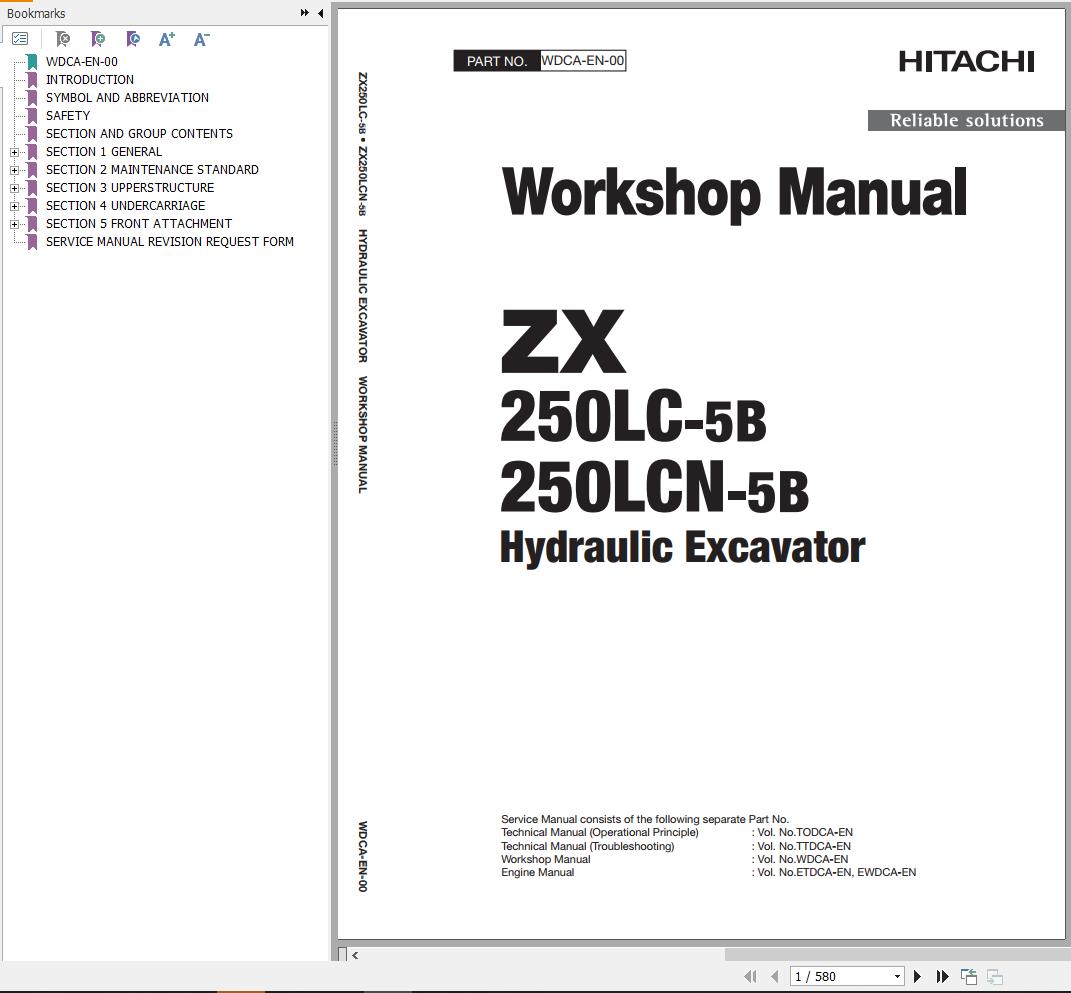
Task: Open SERVICE MANUAL REVISION REQUEST FORM bookmark
Action: point(169,242)
